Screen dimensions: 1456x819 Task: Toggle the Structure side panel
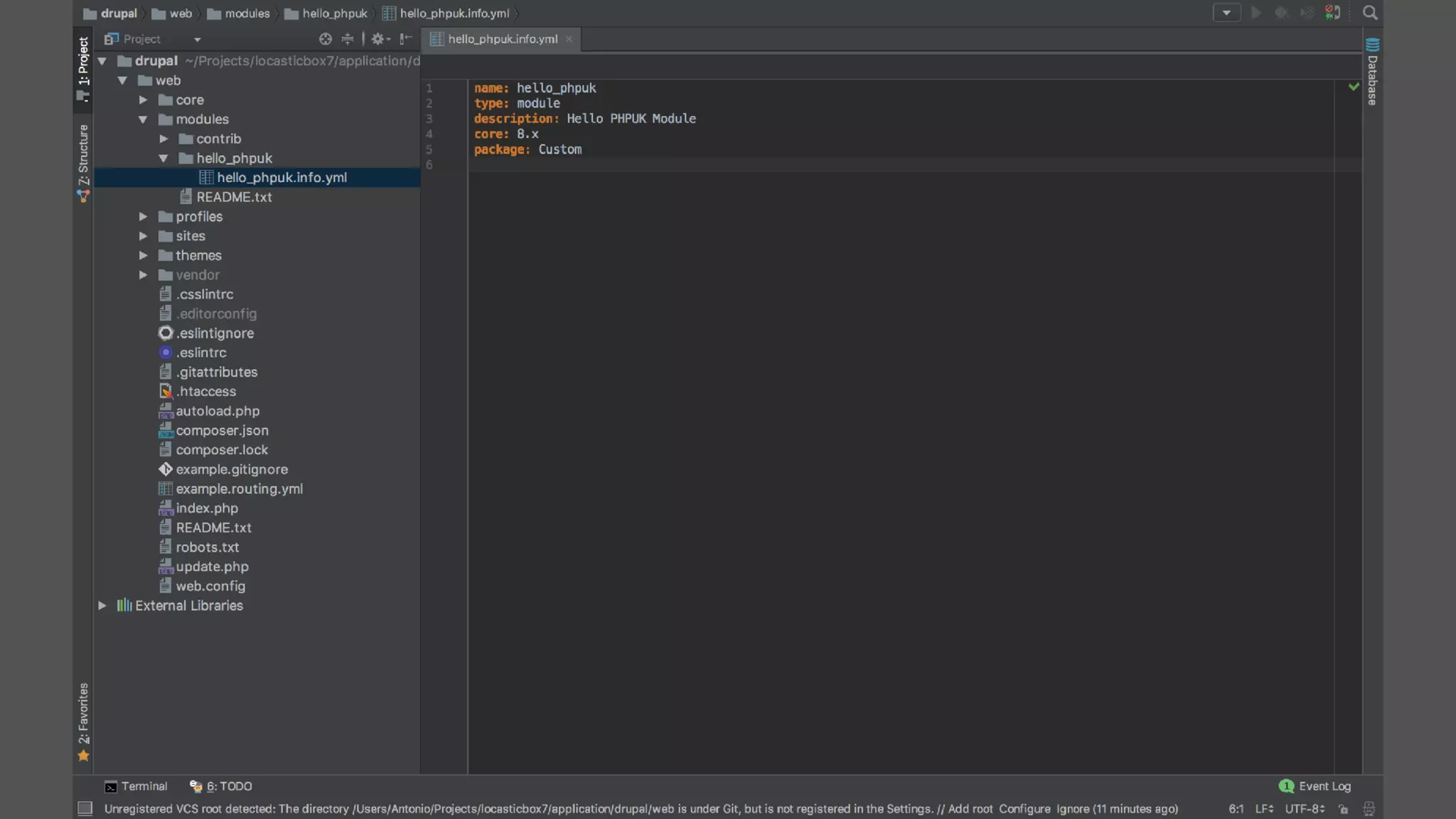(83, 161)
